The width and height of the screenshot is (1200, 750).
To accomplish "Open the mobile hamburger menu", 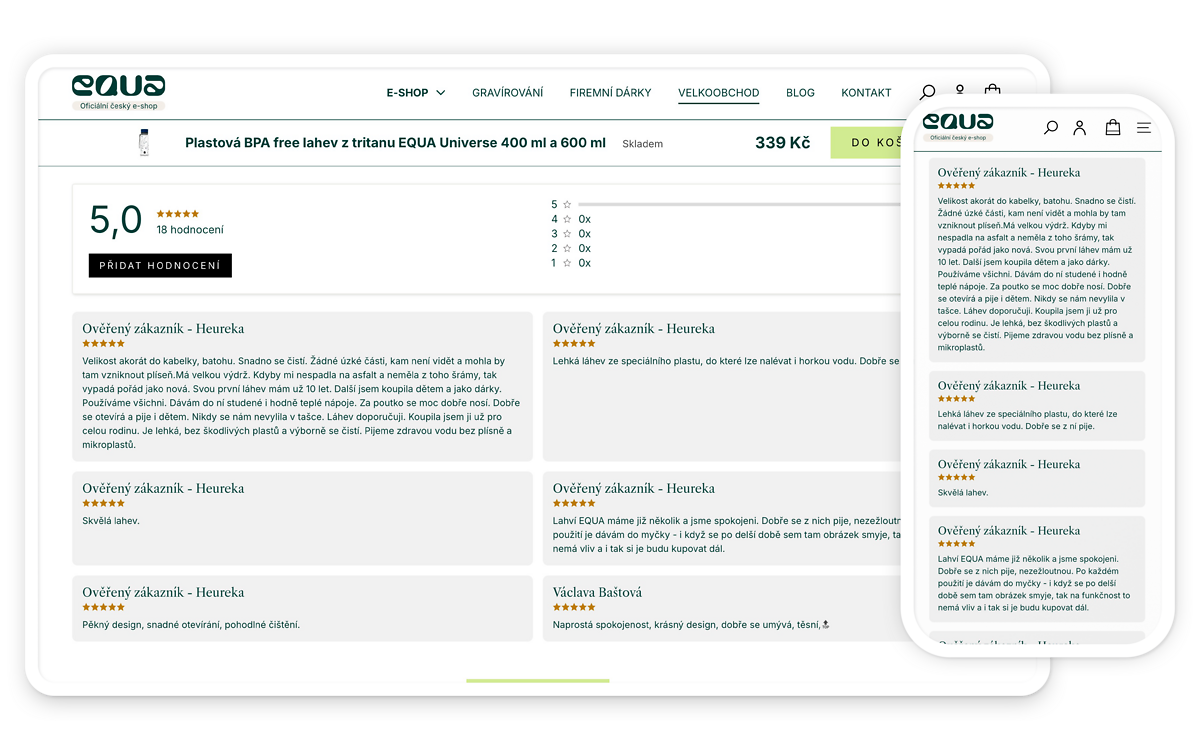I will (x=1144, y=128).
